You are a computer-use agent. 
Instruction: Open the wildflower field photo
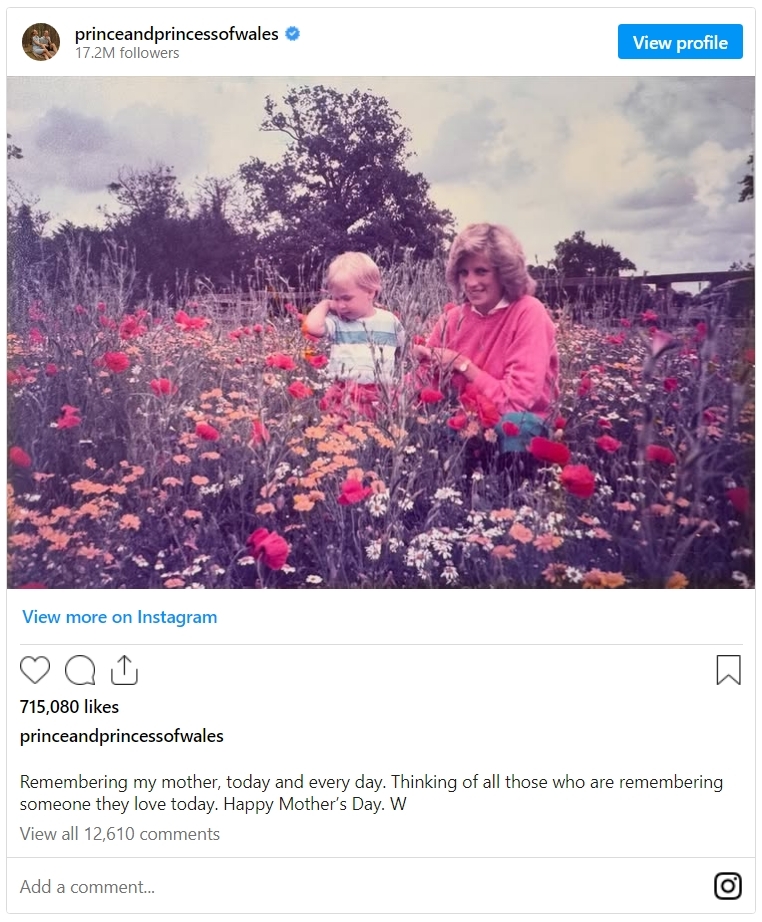coord(381,332)
